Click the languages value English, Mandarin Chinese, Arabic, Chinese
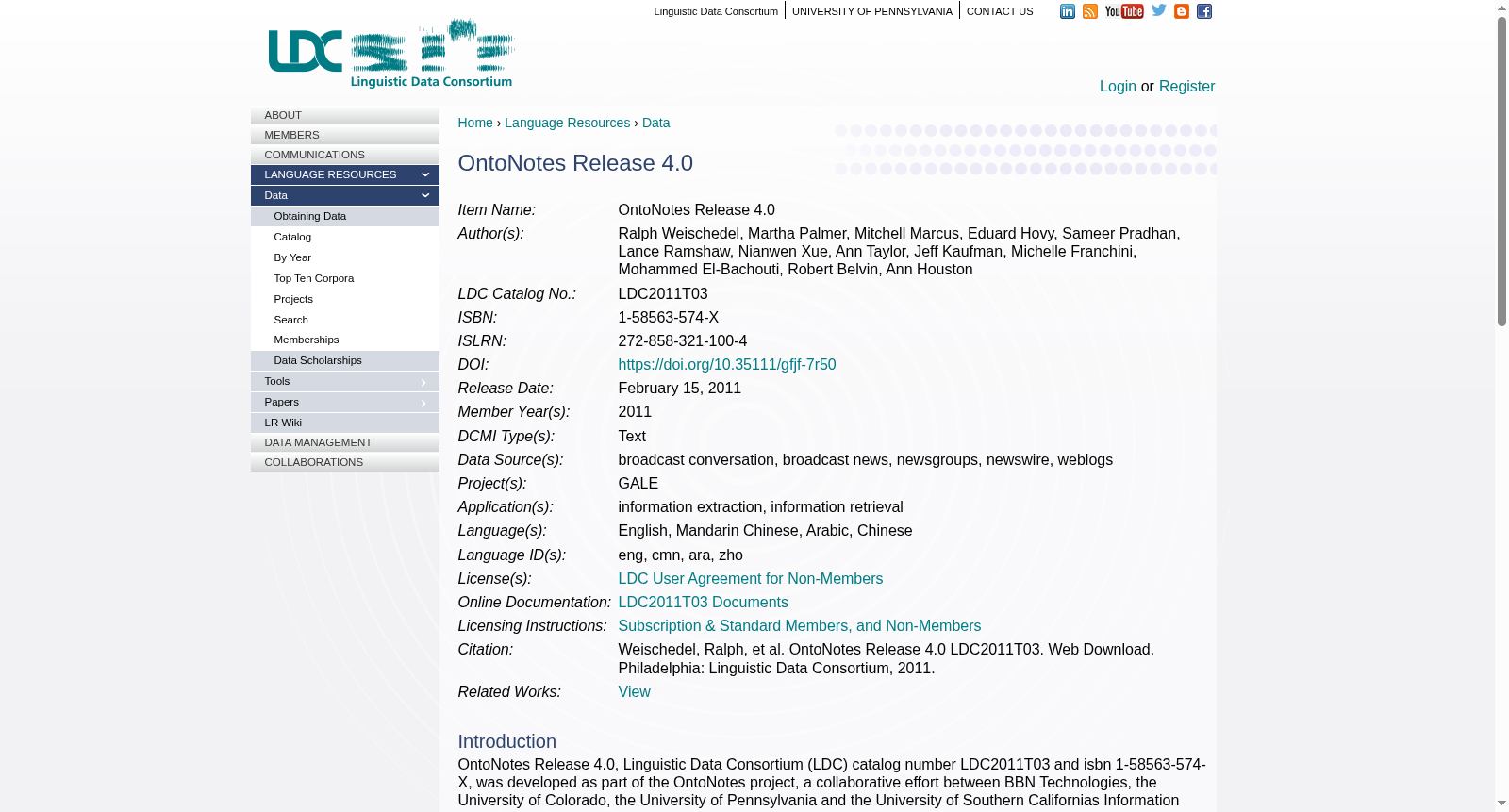 (766, 530)
